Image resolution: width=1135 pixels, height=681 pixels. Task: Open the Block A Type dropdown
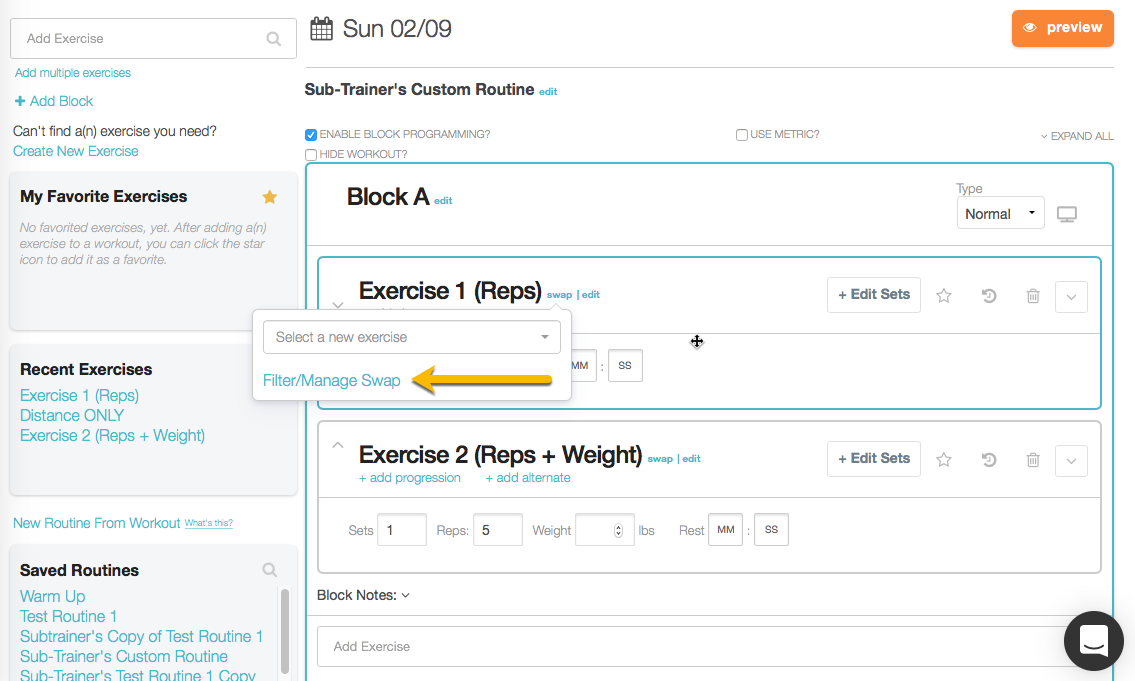tap(1000, 214)
